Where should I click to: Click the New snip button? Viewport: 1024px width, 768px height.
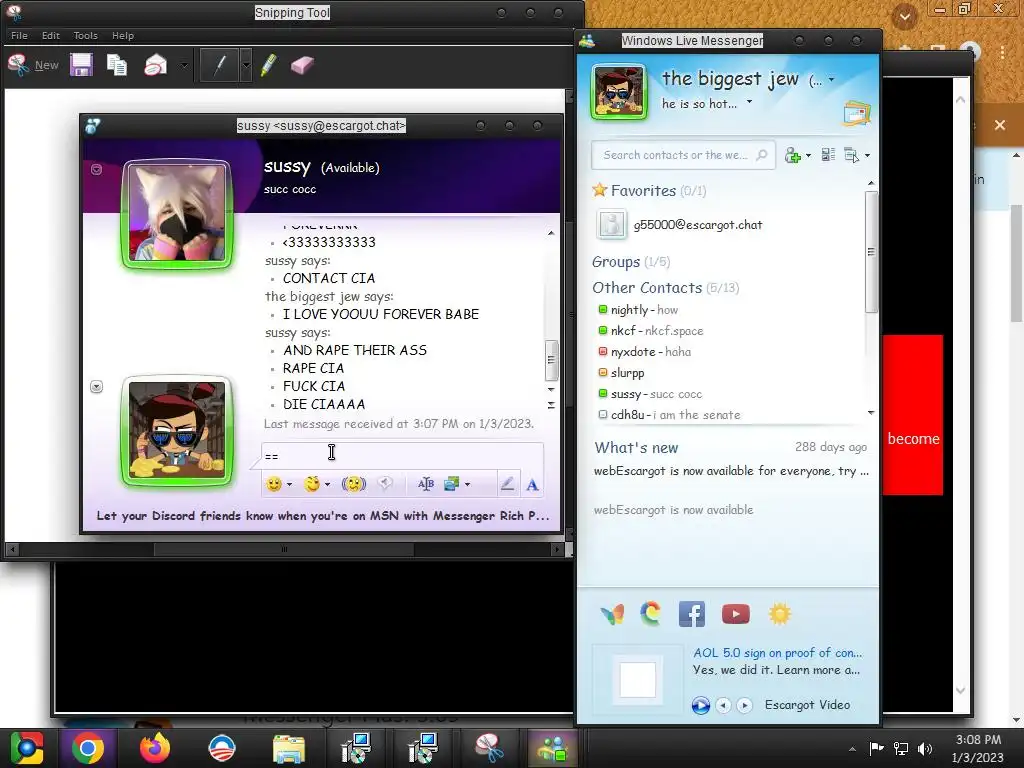click(33, 65)
